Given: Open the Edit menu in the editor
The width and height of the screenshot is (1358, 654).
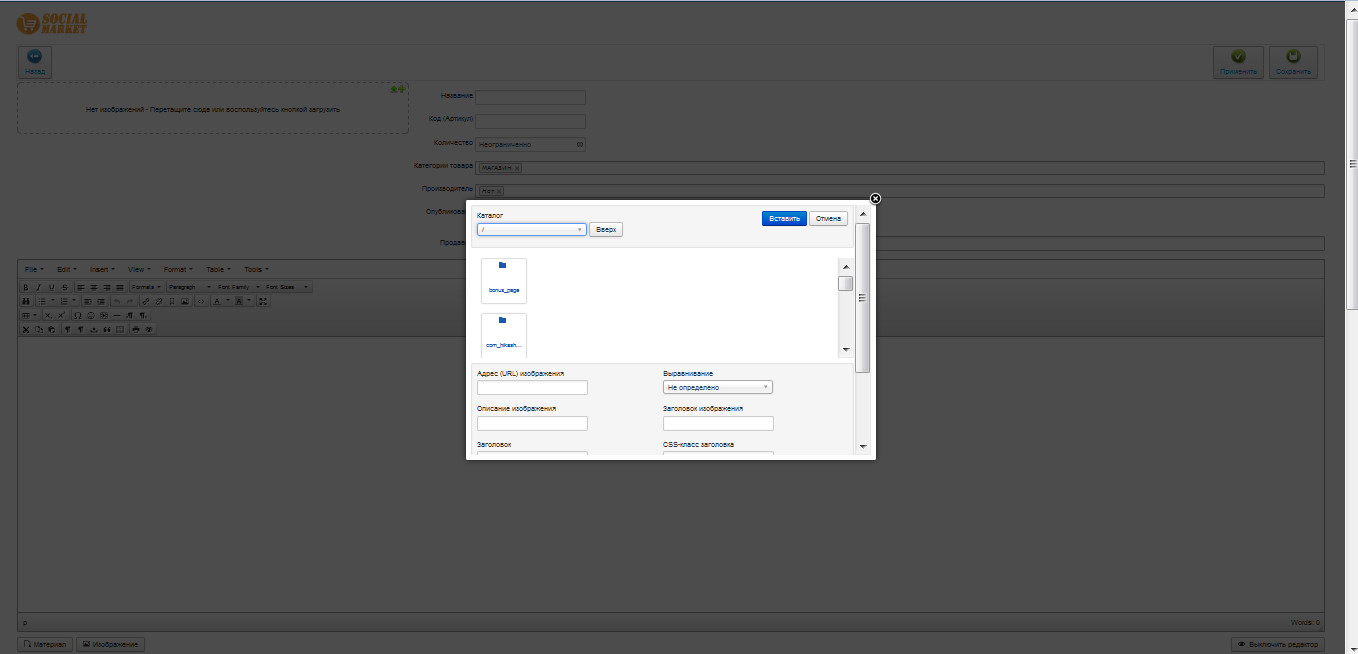Looking at the screenshot, I should (x=67, y=269).
